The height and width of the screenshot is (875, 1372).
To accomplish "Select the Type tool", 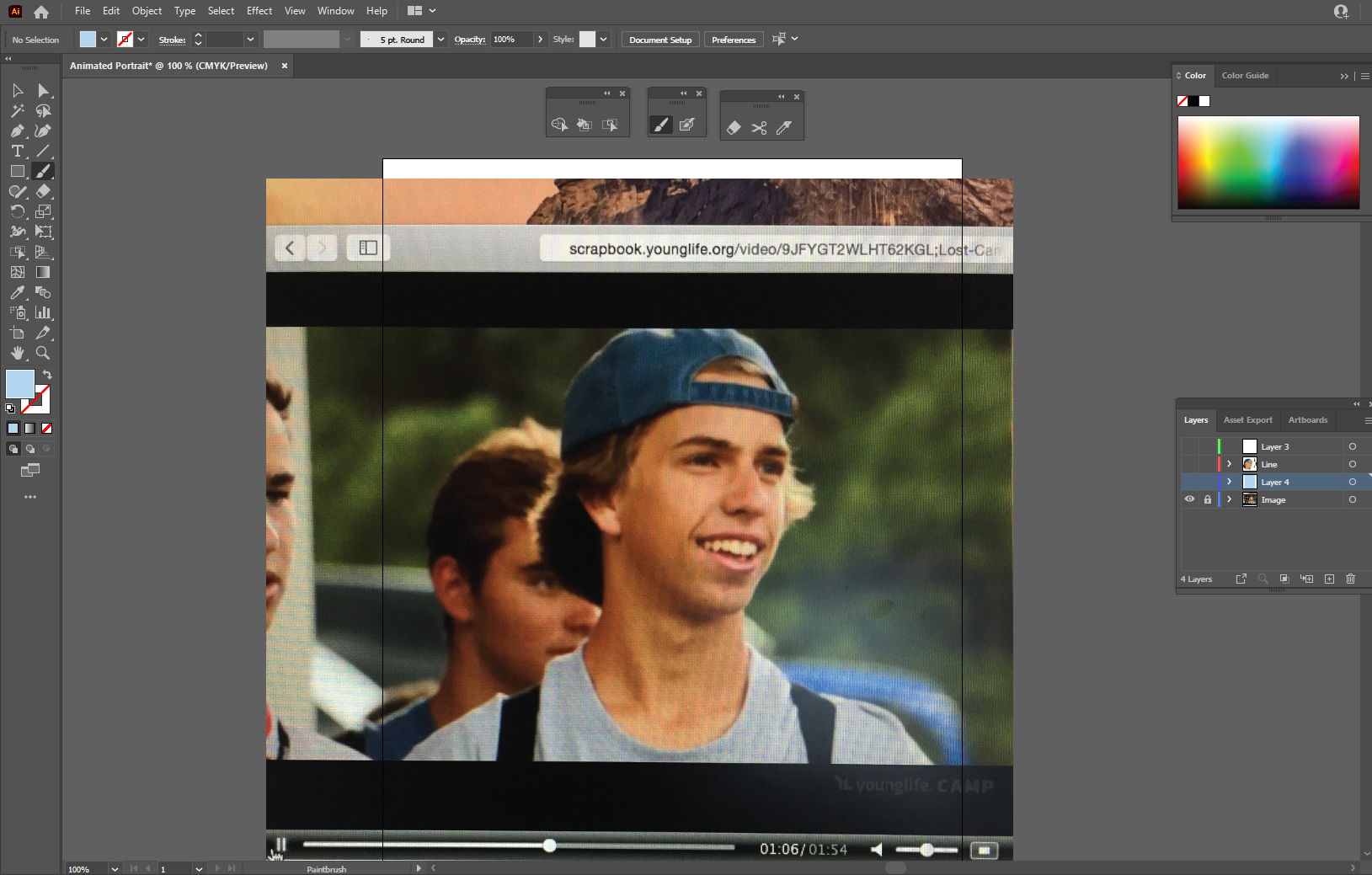I will coord(17,152).
